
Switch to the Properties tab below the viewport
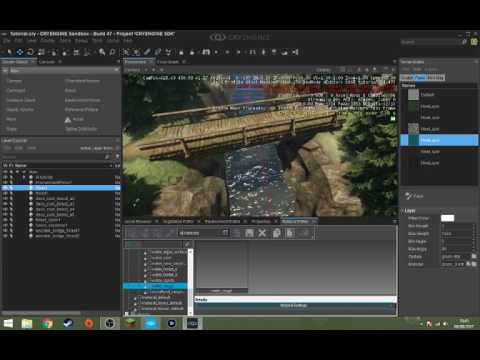click(x=261, y=221)
